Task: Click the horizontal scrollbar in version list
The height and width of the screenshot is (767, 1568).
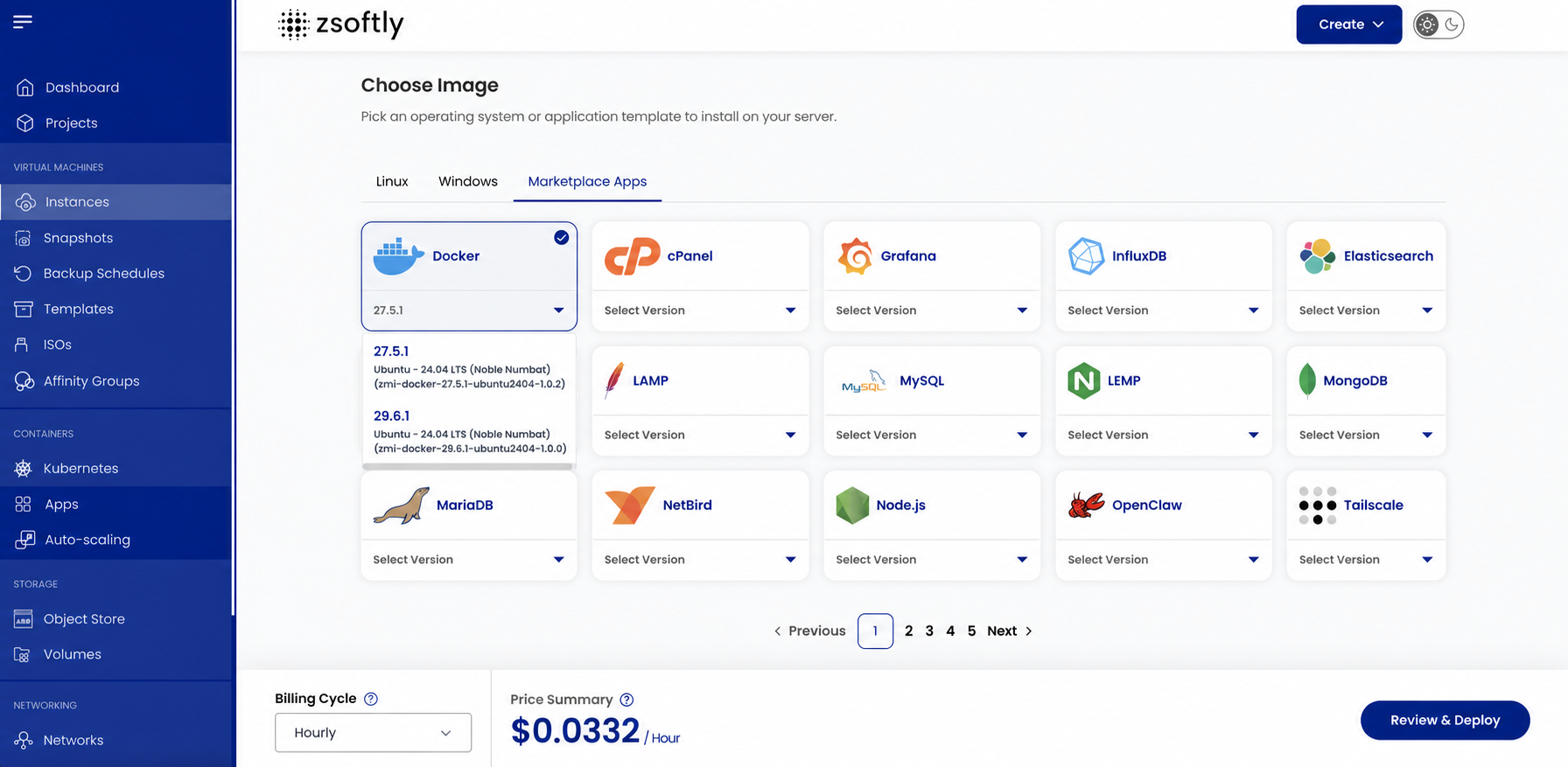Action: point(468,467)
